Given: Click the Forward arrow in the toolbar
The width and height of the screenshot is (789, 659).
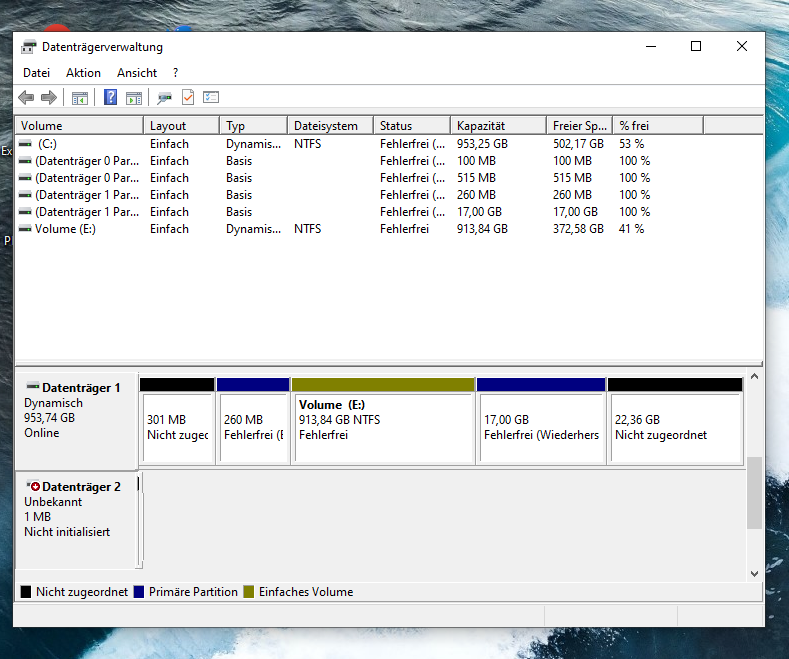Looking at the screenshot, I should point(48,98).
